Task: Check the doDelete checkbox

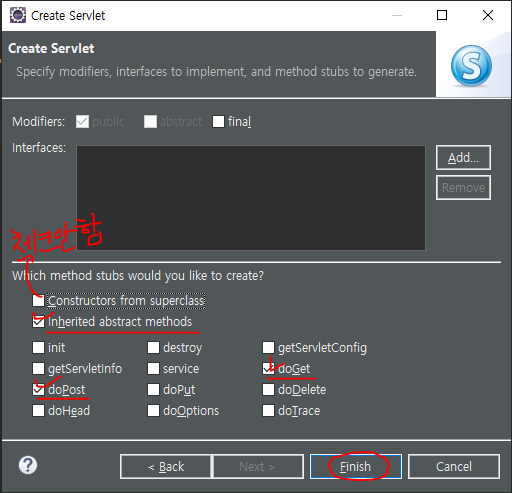Action: click(268, 390)
